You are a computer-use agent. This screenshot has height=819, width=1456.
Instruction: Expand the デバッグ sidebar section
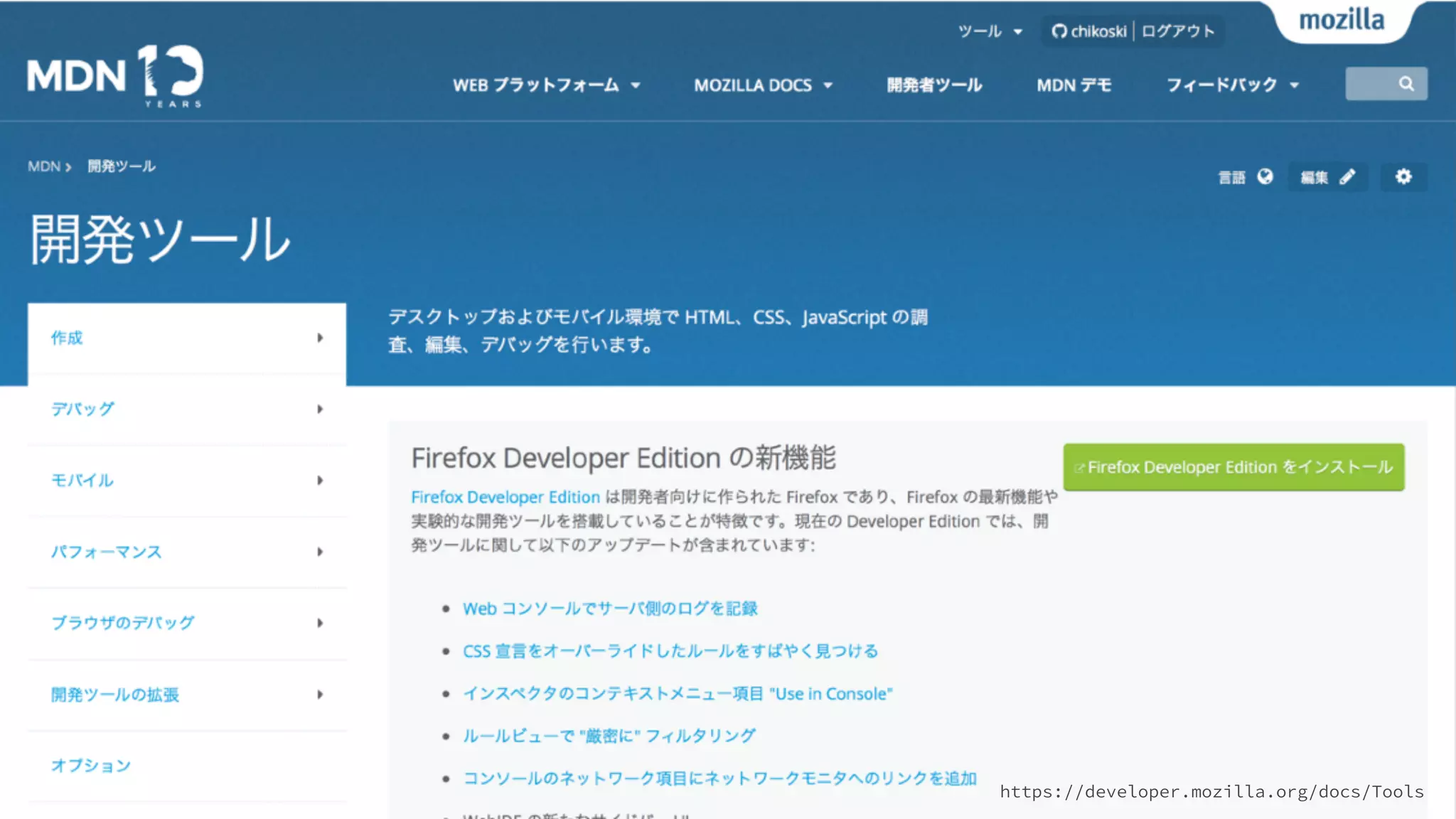pos(187,409)
